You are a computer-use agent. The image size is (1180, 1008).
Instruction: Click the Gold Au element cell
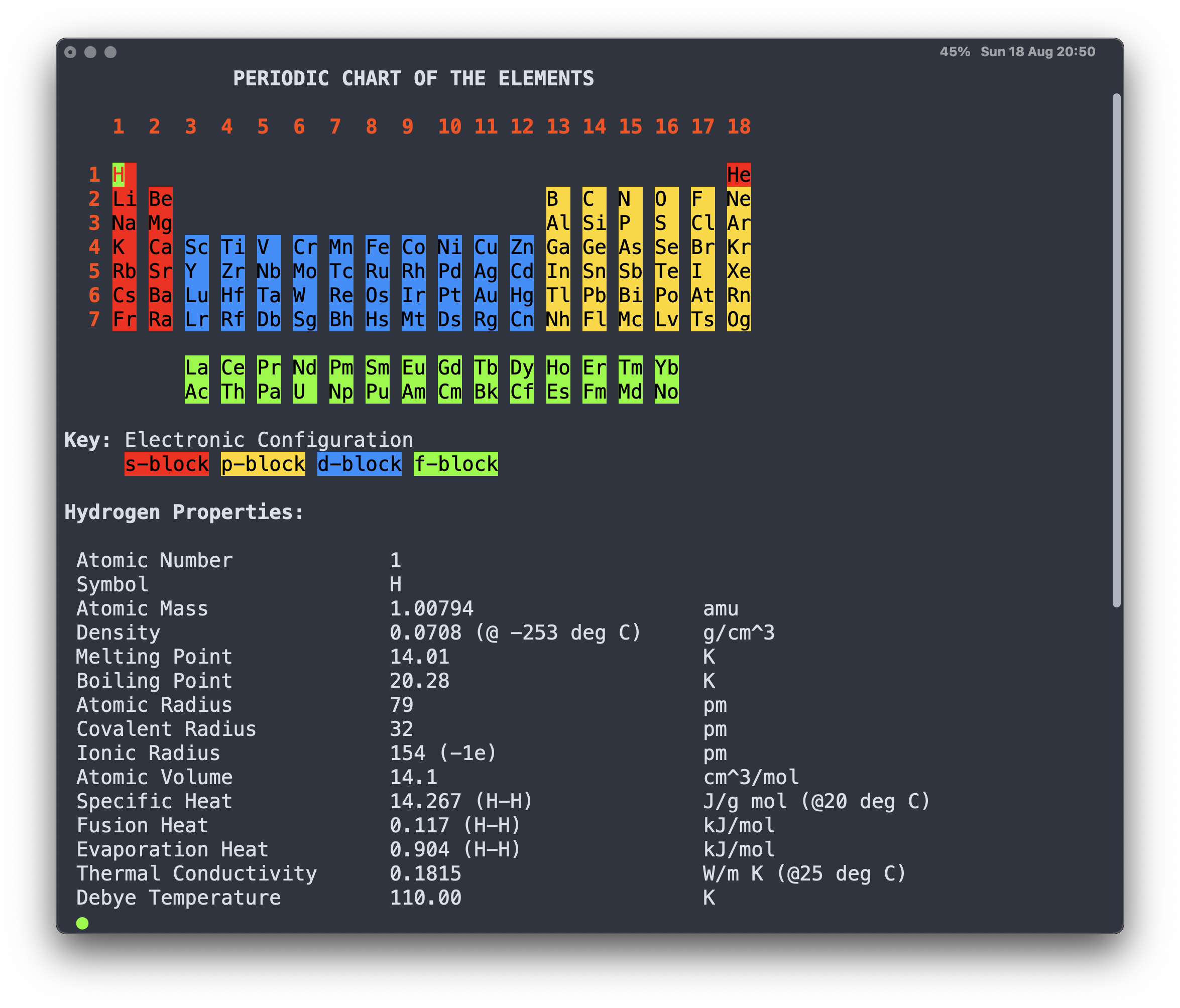point(486,296)
